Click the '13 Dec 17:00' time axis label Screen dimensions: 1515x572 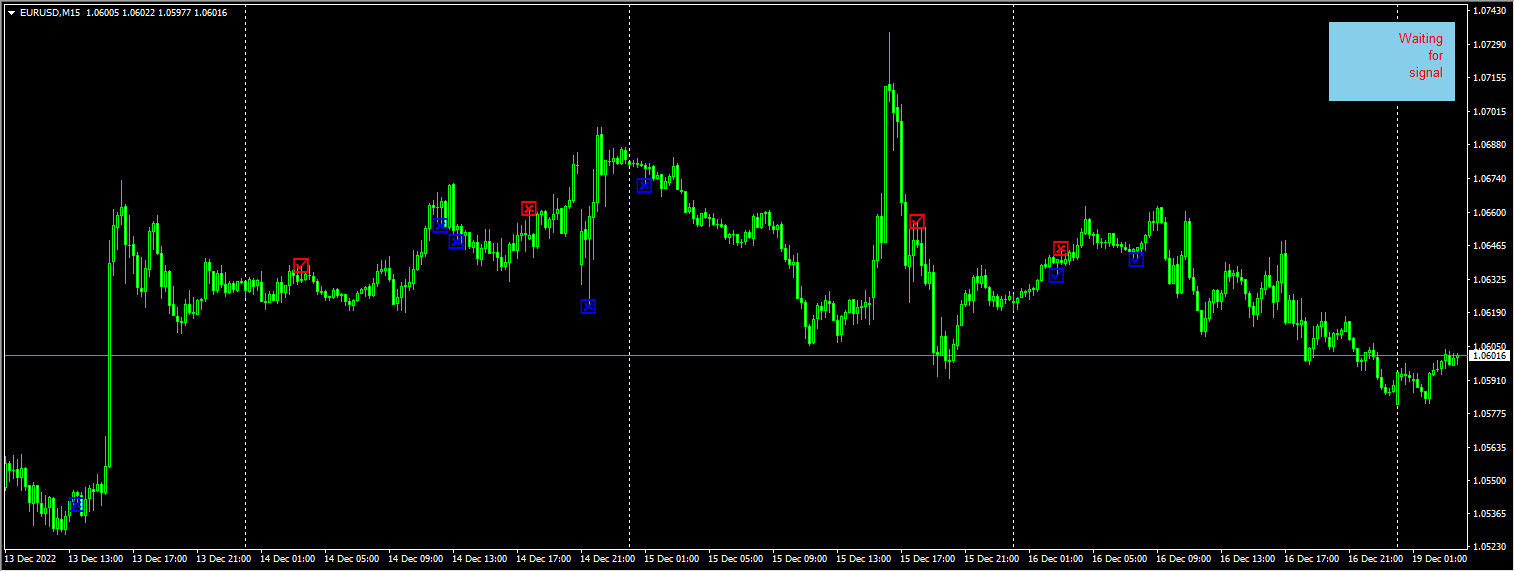(159, 559)
